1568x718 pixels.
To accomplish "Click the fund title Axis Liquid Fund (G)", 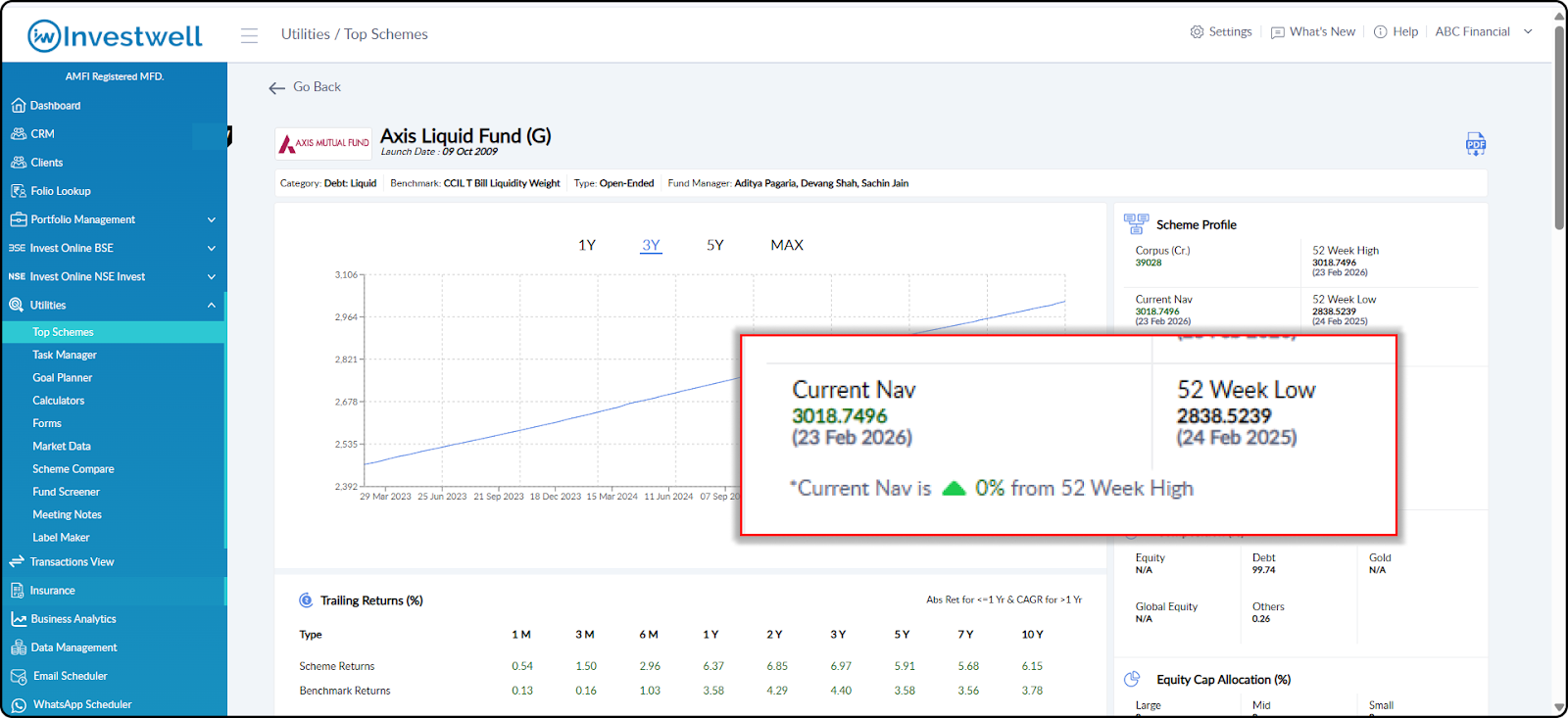I will [465, 136].
